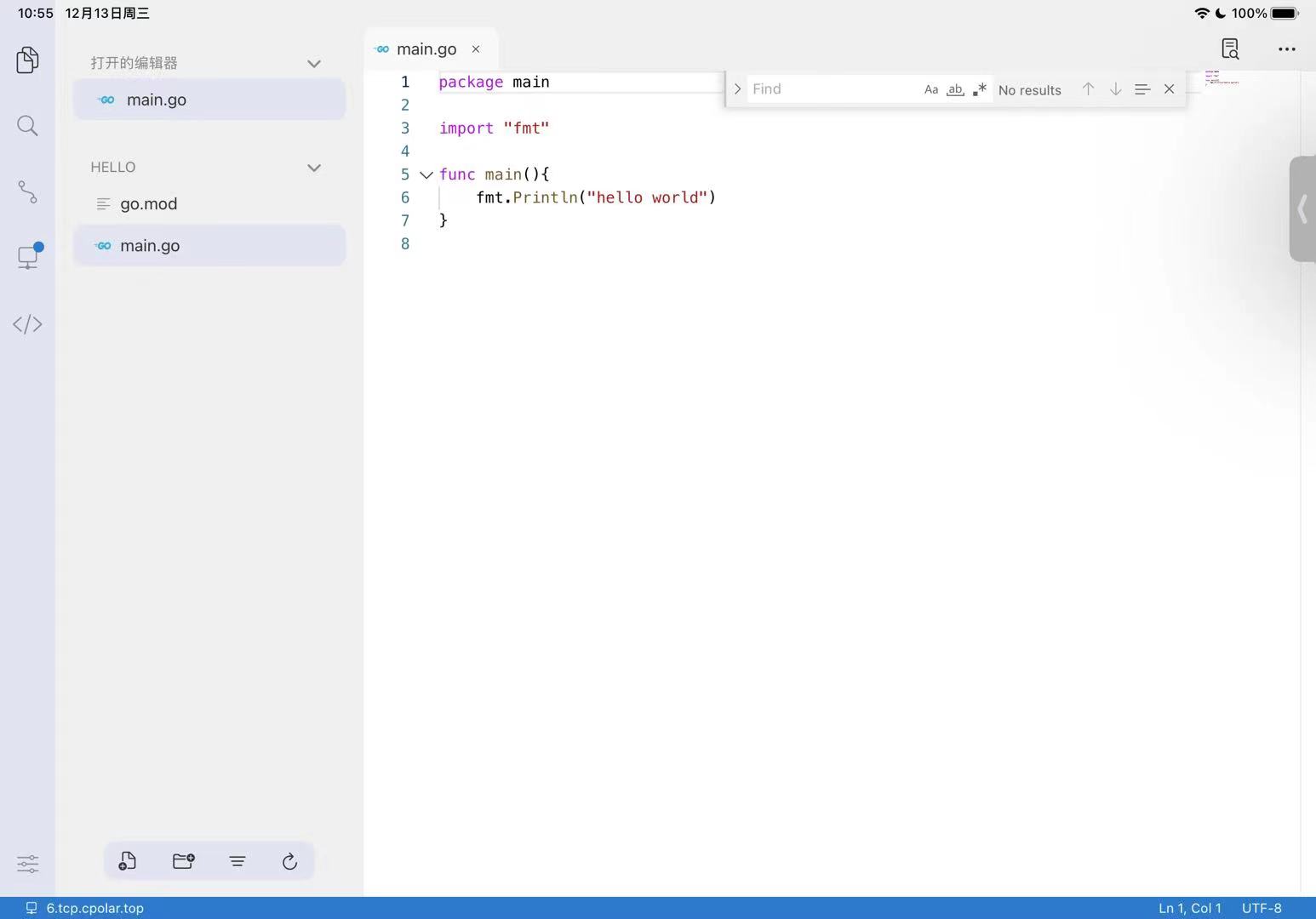Image resolution: width=1316 pixels, height=919 pixels.
Task: Open settings sliders at sidebar bottom
Action: [27, 864]
